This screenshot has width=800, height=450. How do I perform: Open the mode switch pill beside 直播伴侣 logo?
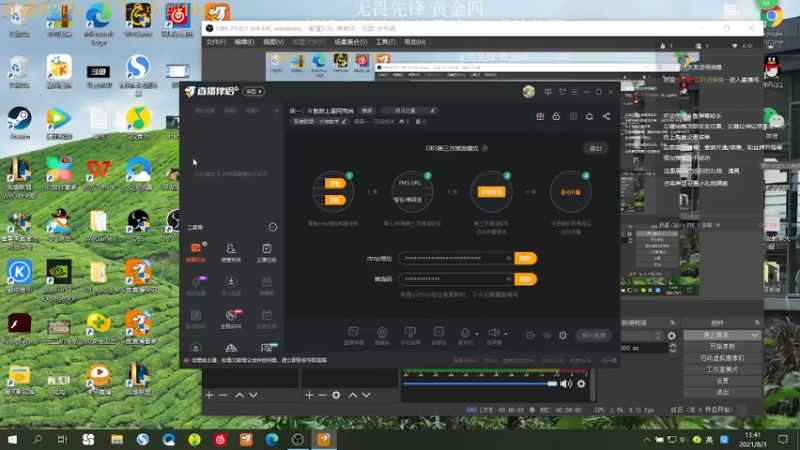point(254,91)
